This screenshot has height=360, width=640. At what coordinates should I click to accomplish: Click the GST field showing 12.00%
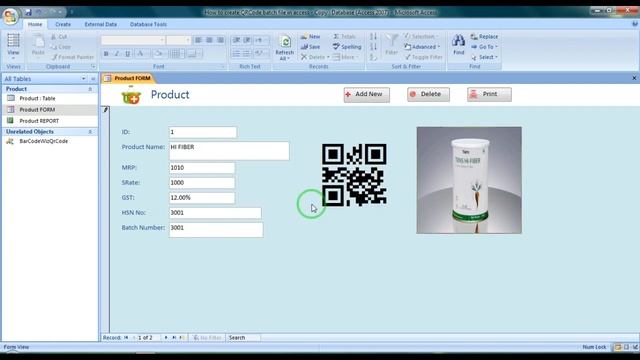point(202,198)
